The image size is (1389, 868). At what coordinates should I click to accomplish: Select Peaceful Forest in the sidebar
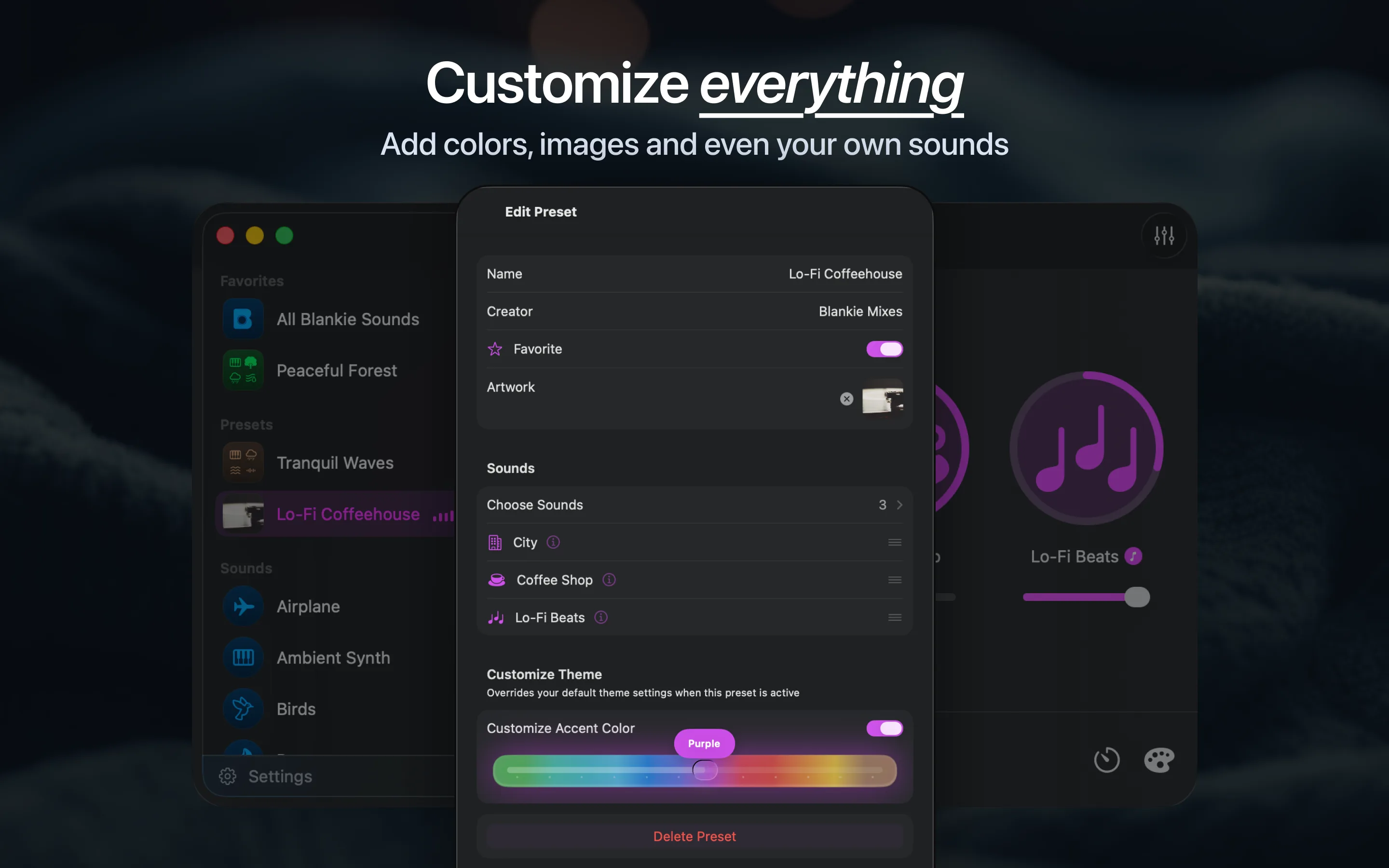click(336, 370)
